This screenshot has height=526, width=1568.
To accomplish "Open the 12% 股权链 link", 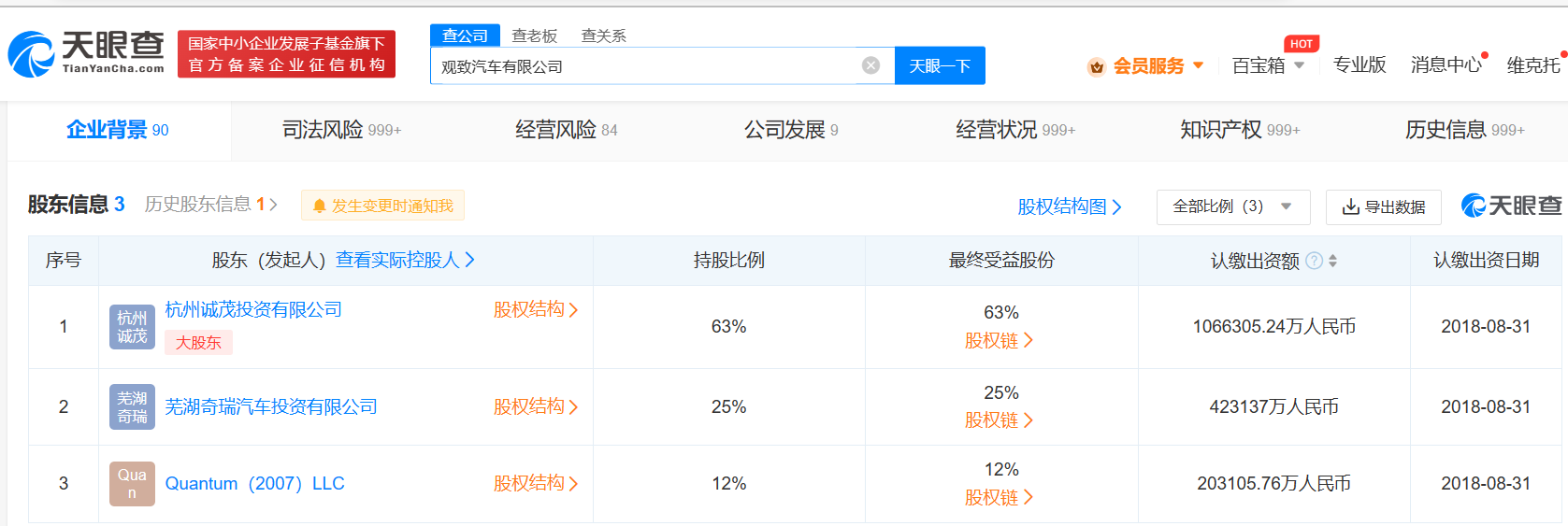I will pos(999,498).
